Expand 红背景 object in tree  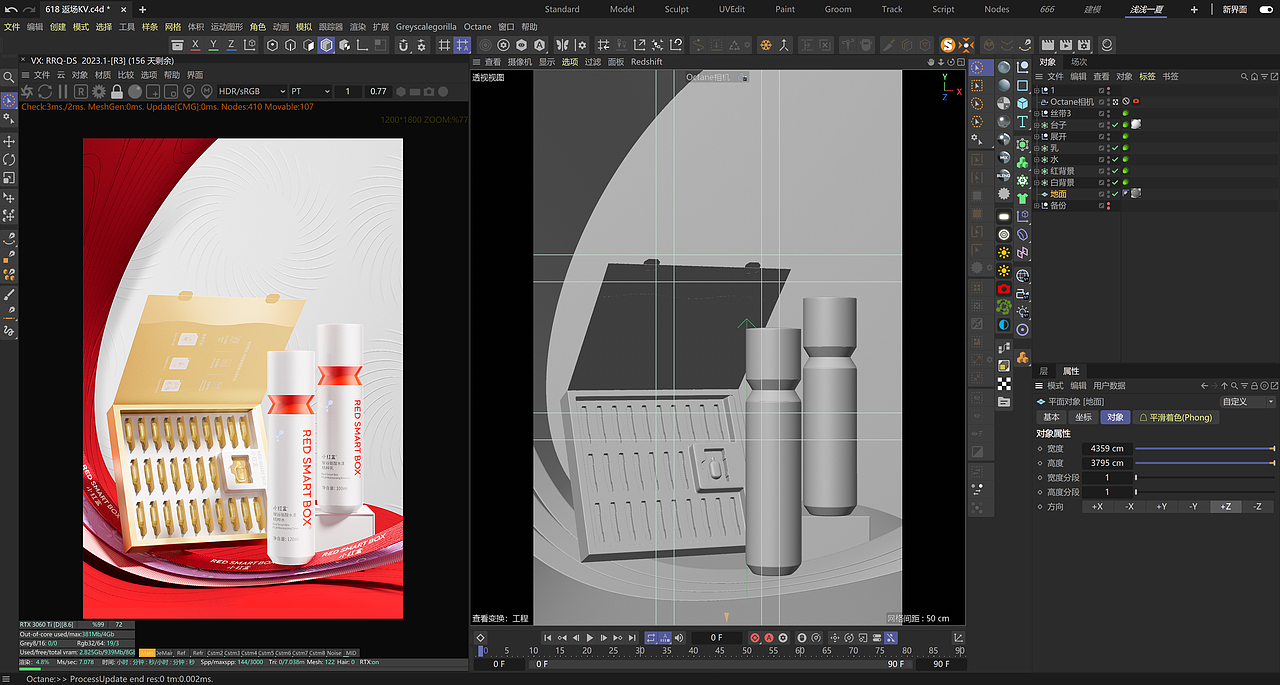click(1037, 171)
